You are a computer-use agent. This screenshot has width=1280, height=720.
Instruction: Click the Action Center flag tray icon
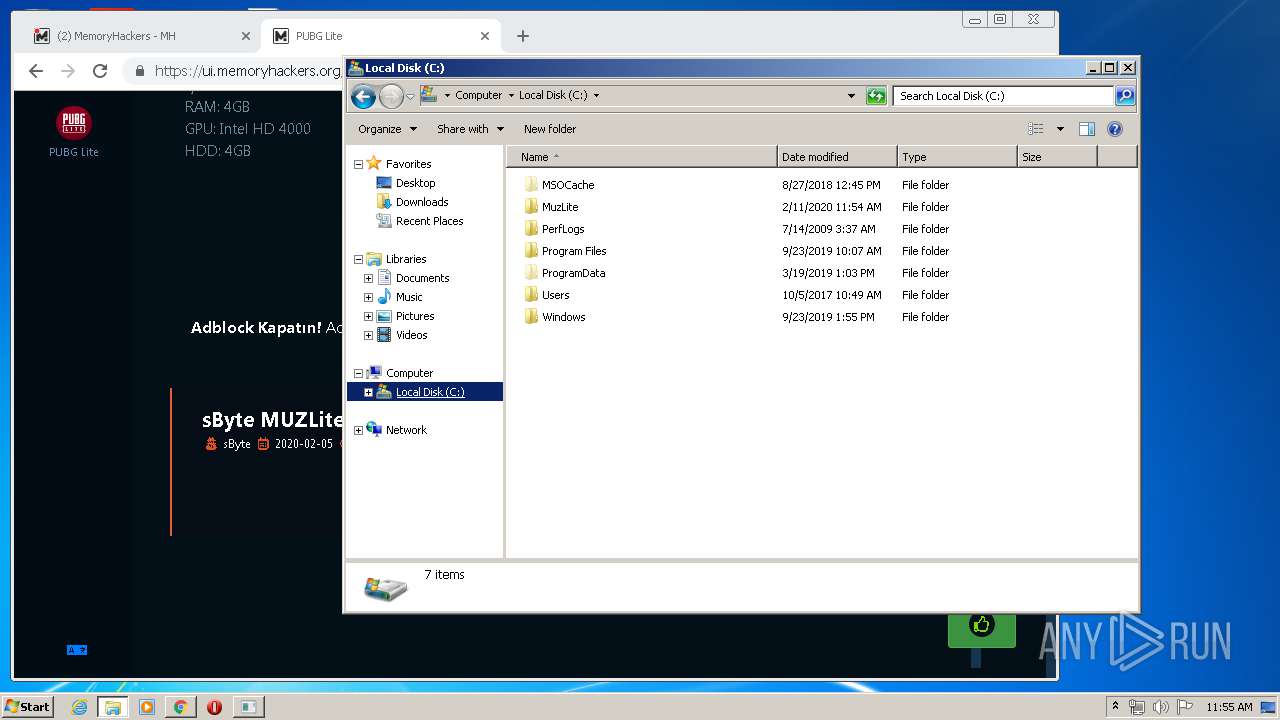[x=1184, y=707]
